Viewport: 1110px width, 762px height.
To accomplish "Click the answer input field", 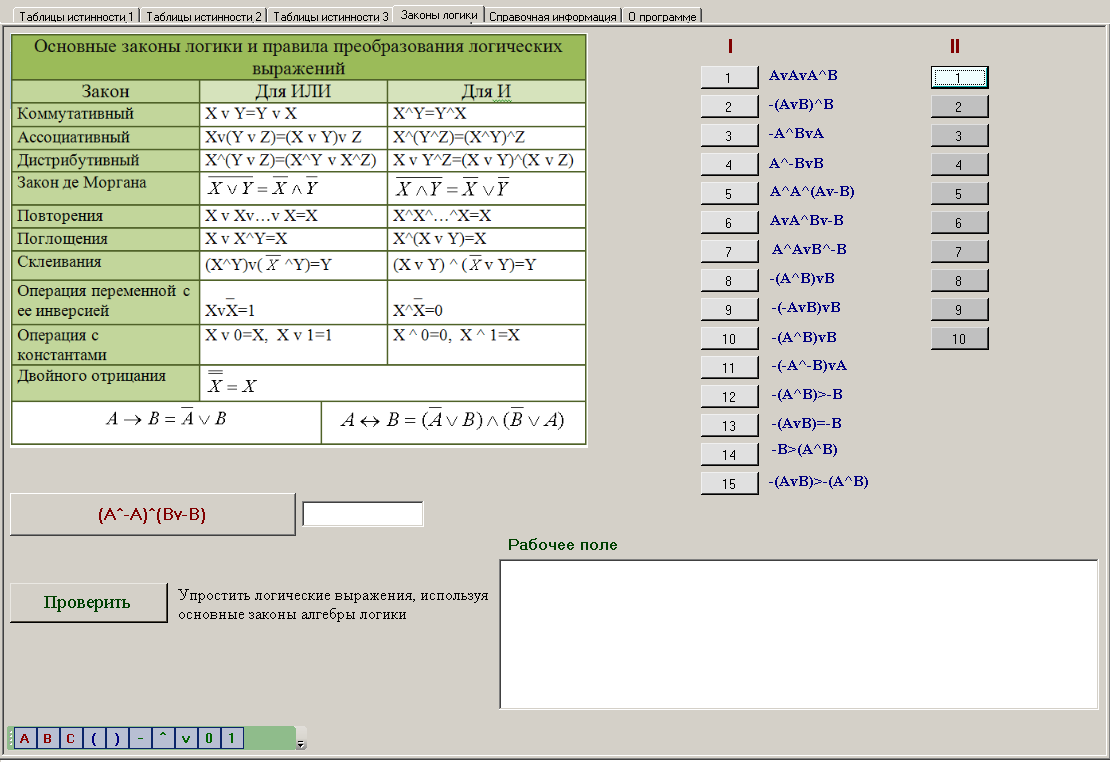I will click(363, 514).
